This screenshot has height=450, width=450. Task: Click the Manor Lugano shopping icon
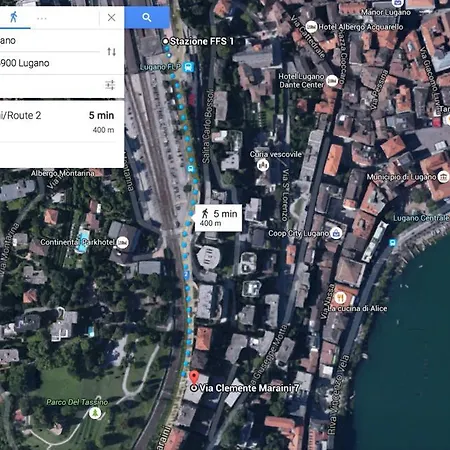point(397,3)
